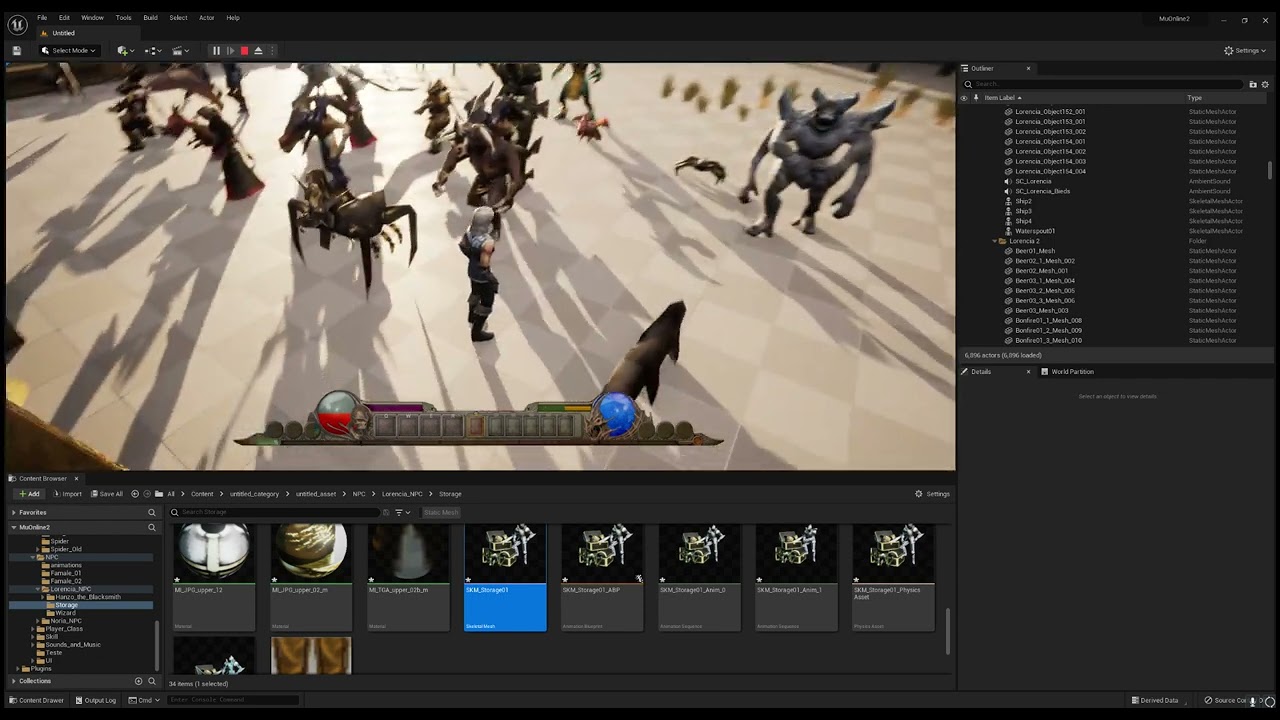Open the SKM_Storage01 skeletal mesh asset
Screen dimensions: 1280x720
[x=505, y=577]
